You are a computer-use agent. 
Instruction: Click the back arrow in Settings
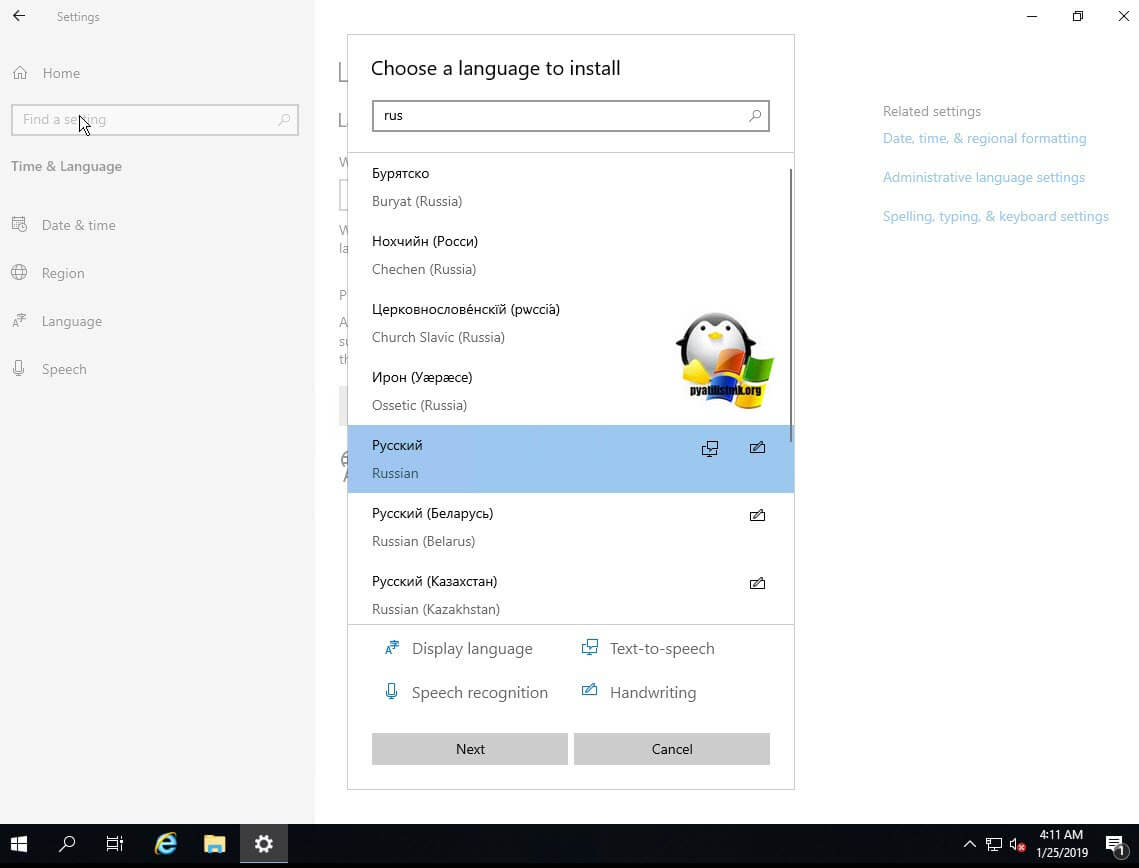click(x=19, y=16)
